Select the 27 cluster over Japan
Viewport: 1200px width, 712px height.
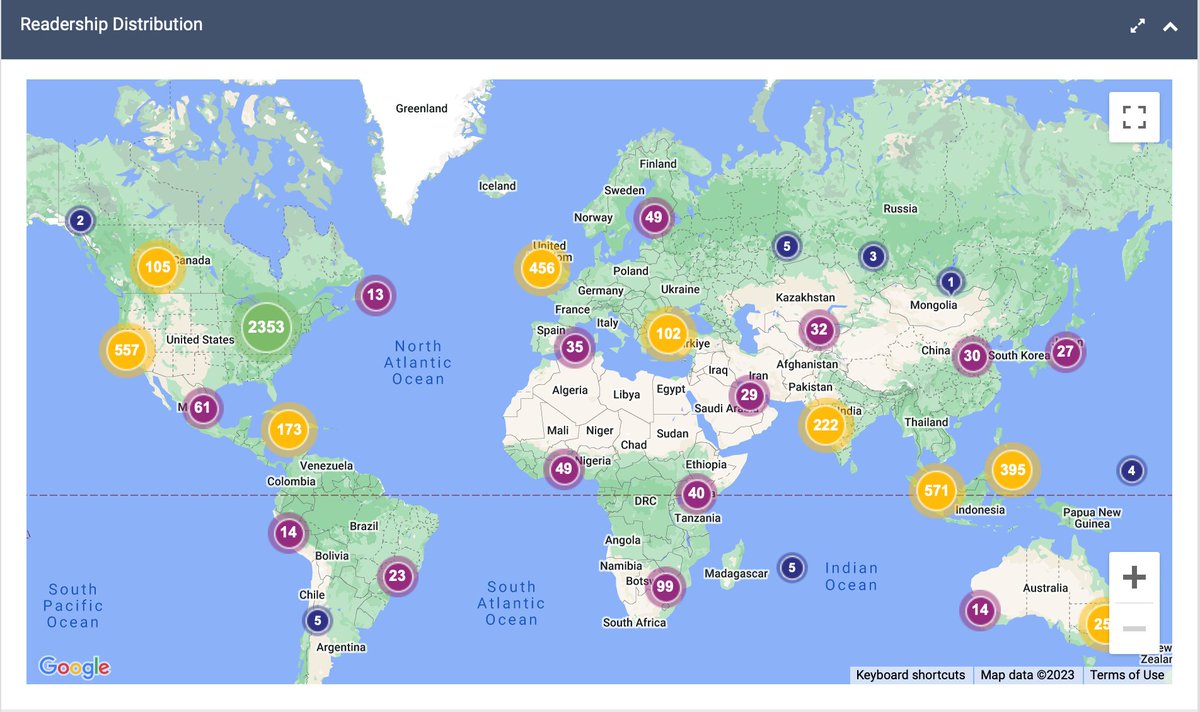pos(1065,352)
